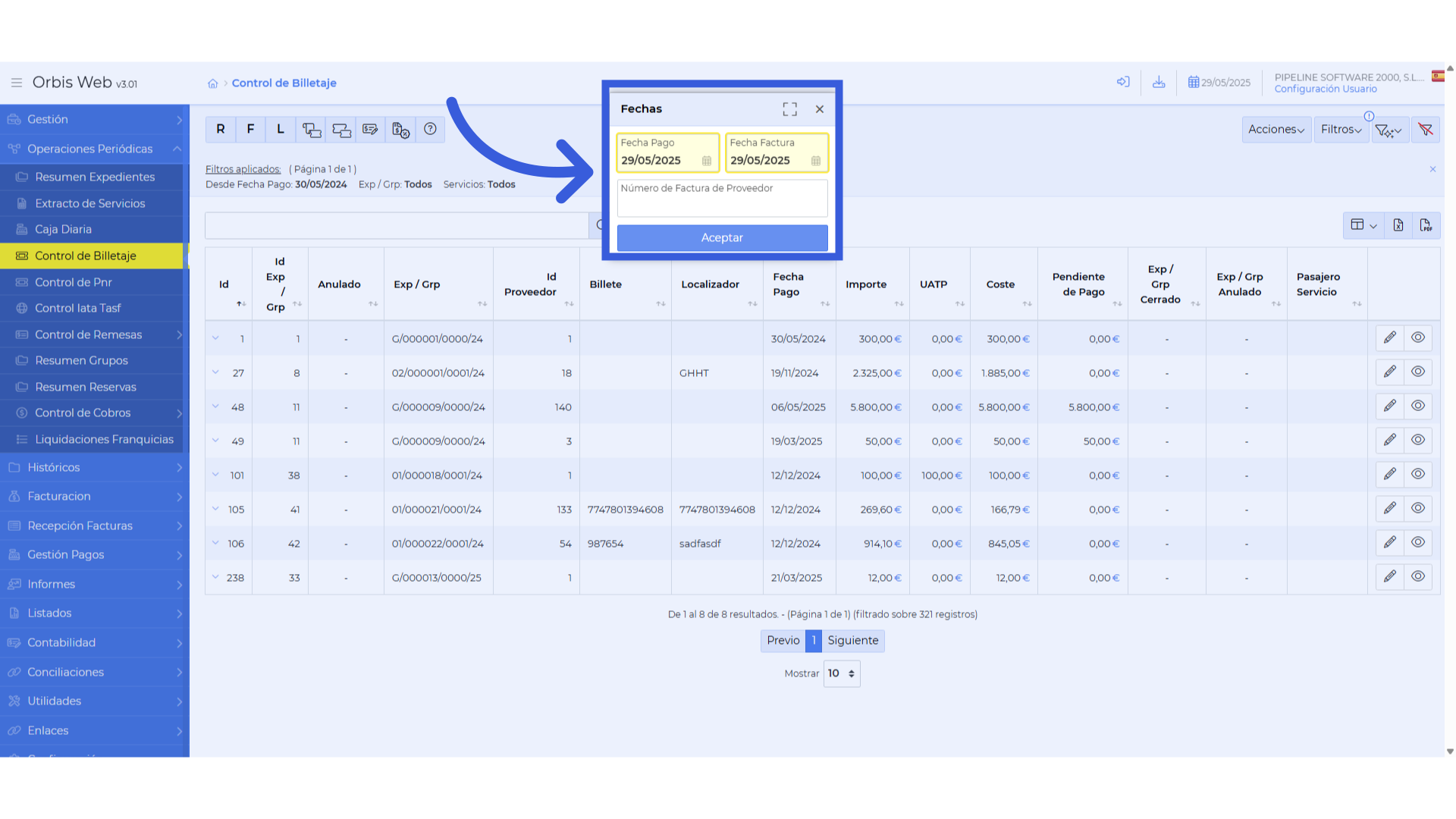Viewport: 1456px width, 819px height.
Task: Click the R toolbar button
Action: [x=221, y=130]
